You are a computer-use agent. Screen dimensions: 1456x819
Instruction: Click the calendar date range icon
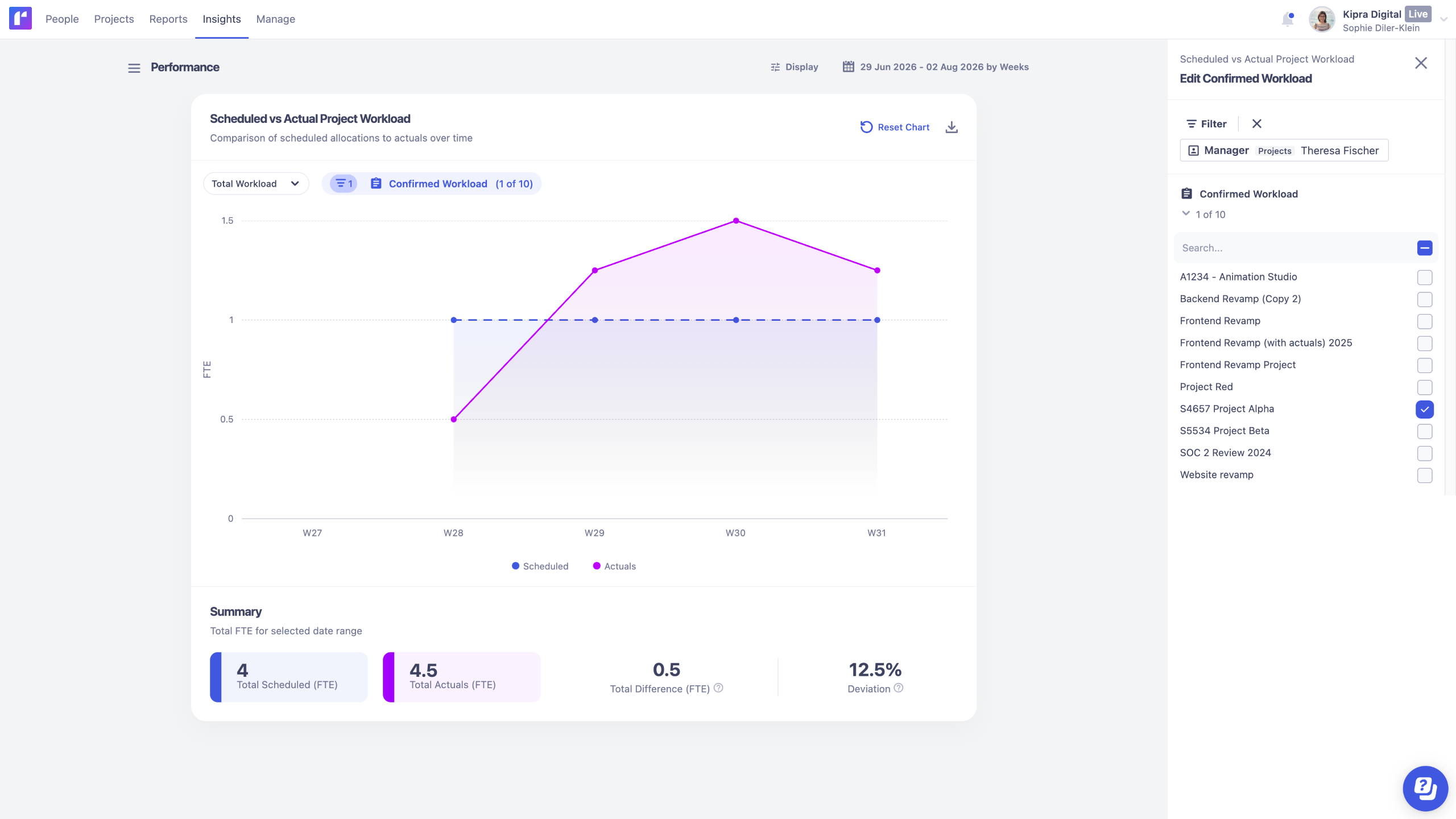[x=848, y=67]
